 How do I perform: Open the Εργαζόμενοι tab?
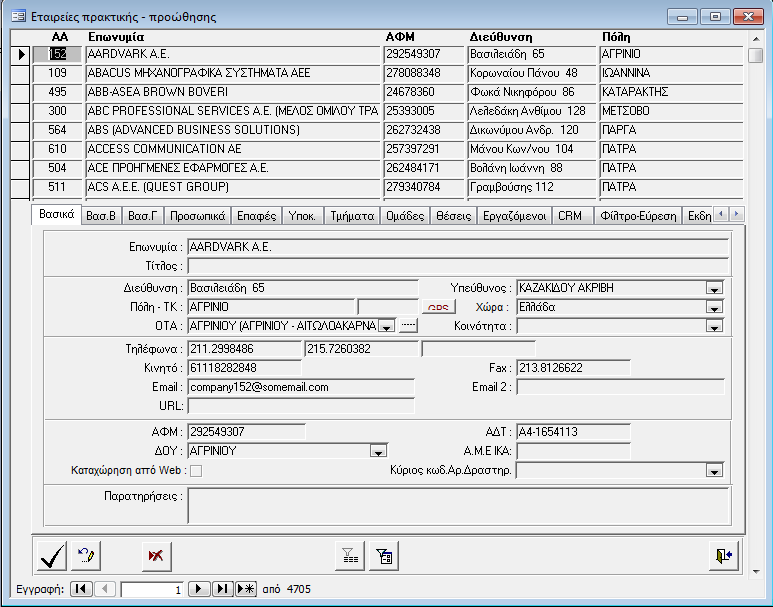(x=514, y=216)
